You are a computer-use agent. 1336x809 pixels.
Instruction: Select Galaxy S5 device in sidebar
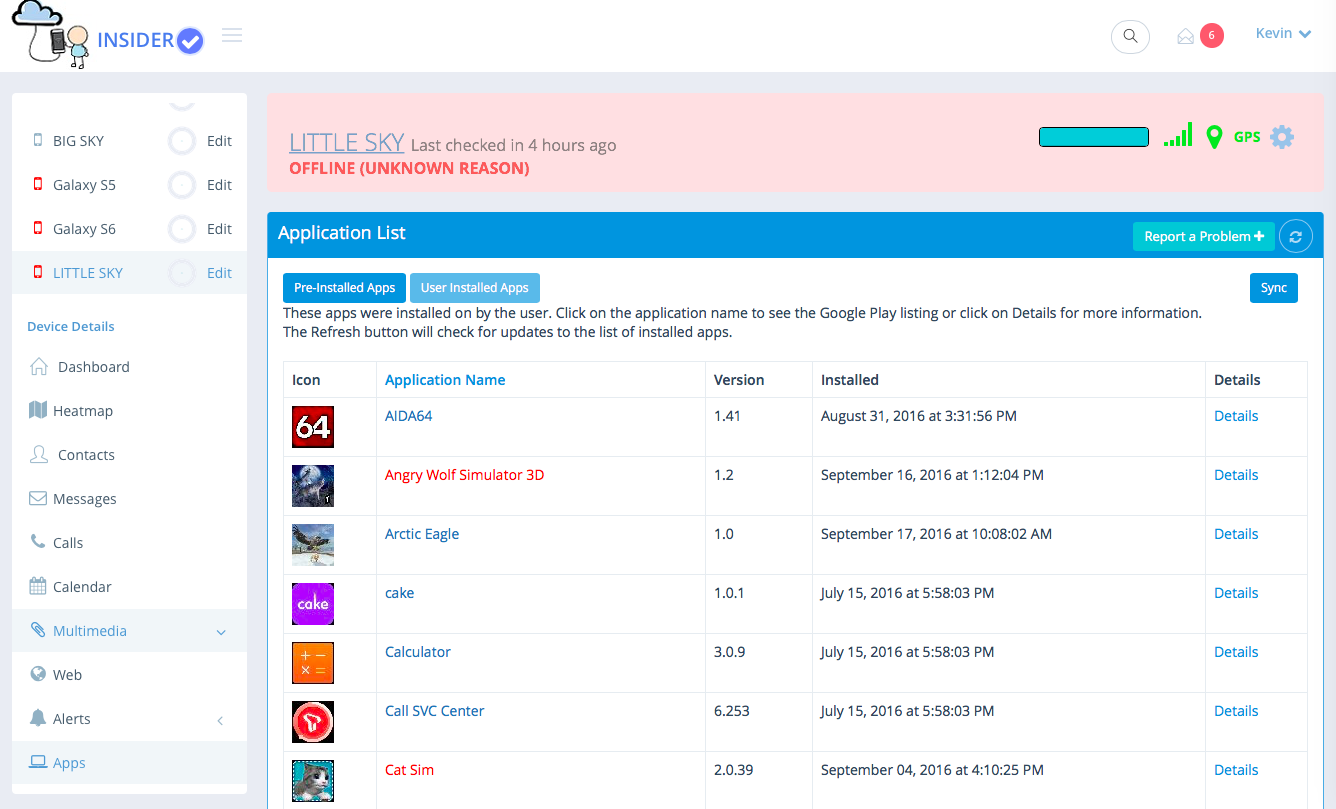(x=84, y=185)
